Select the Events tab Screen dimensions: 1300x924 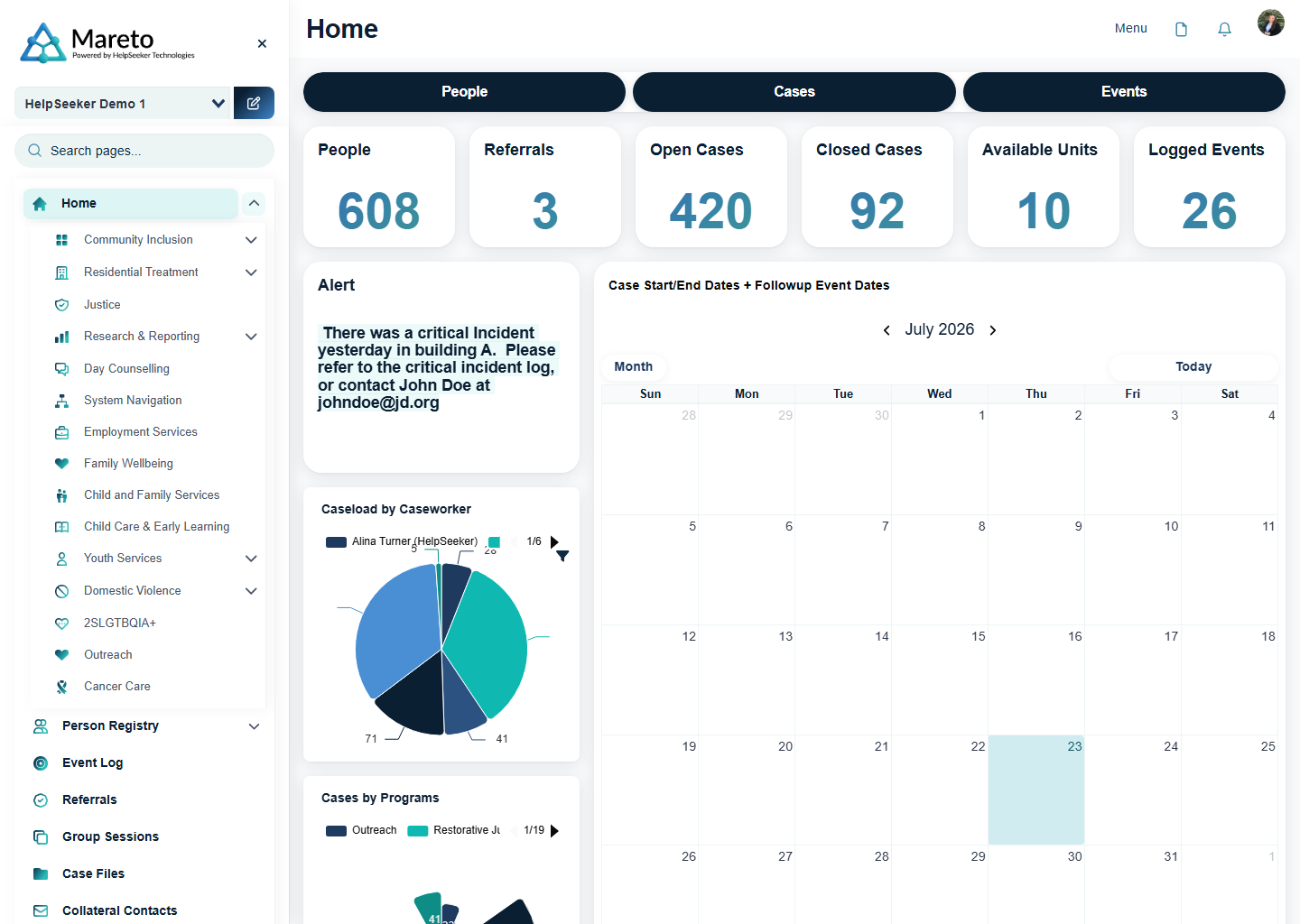[x=1124, y=92]
